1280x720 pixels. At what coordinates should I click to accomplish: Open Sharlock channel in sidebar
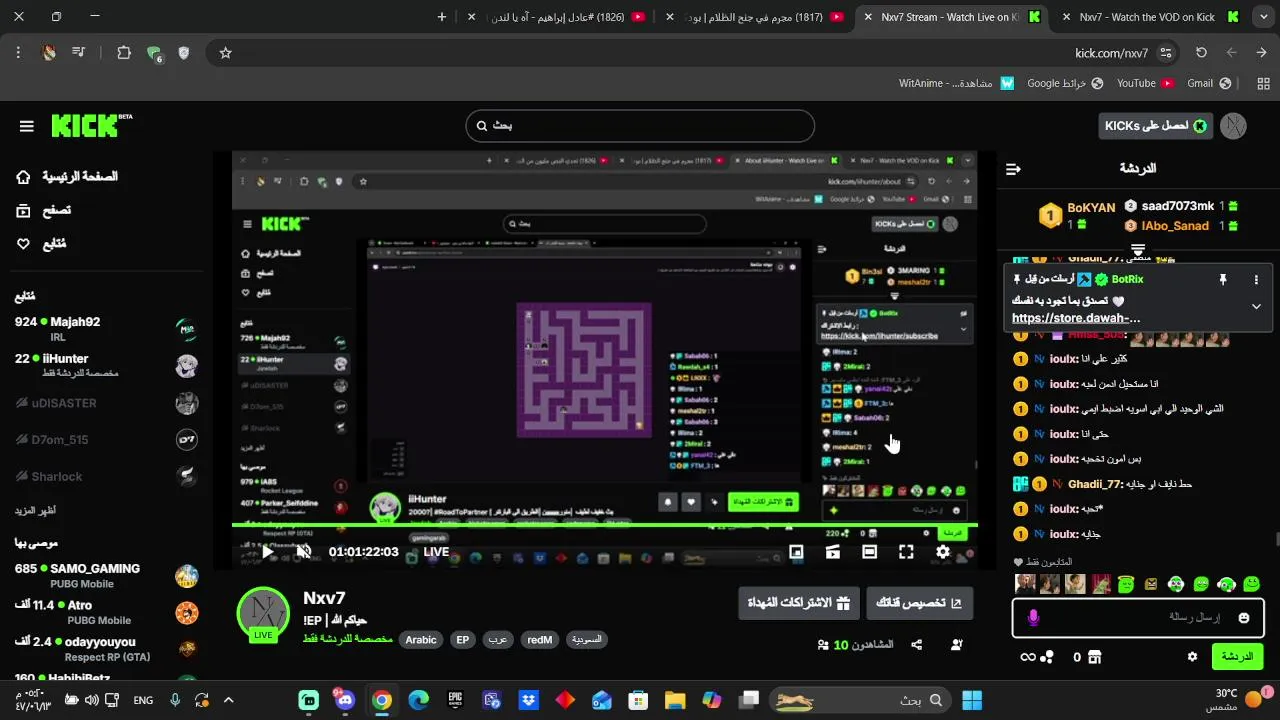coord(106,477)
